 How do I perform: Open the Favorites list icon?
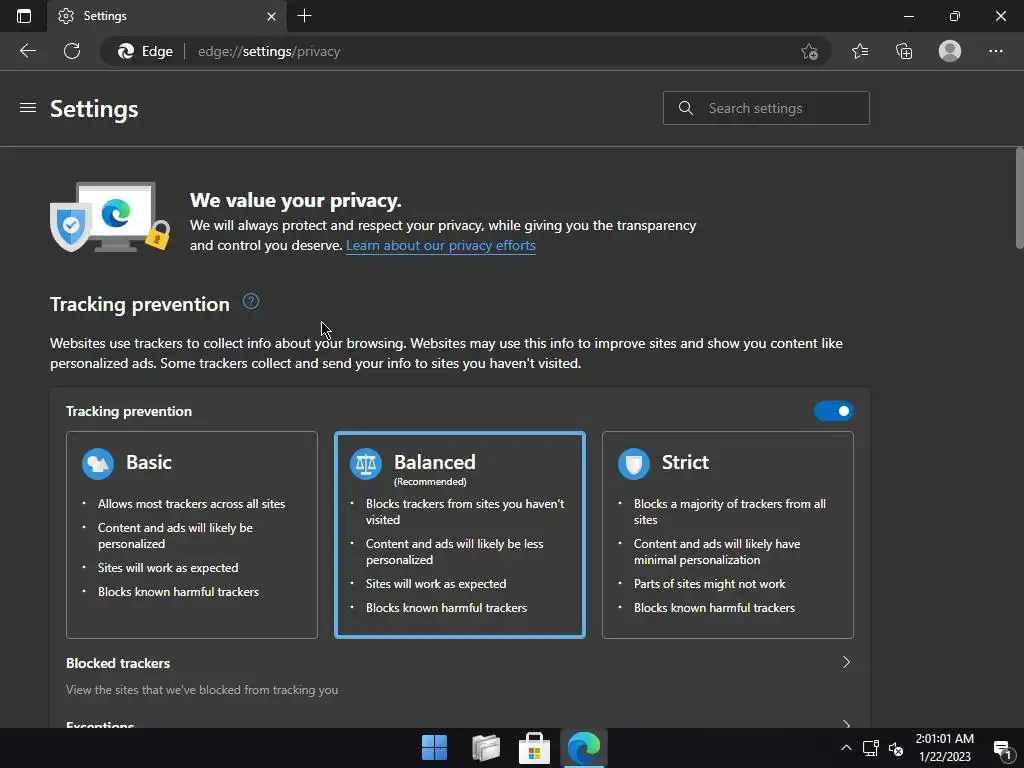860,51
